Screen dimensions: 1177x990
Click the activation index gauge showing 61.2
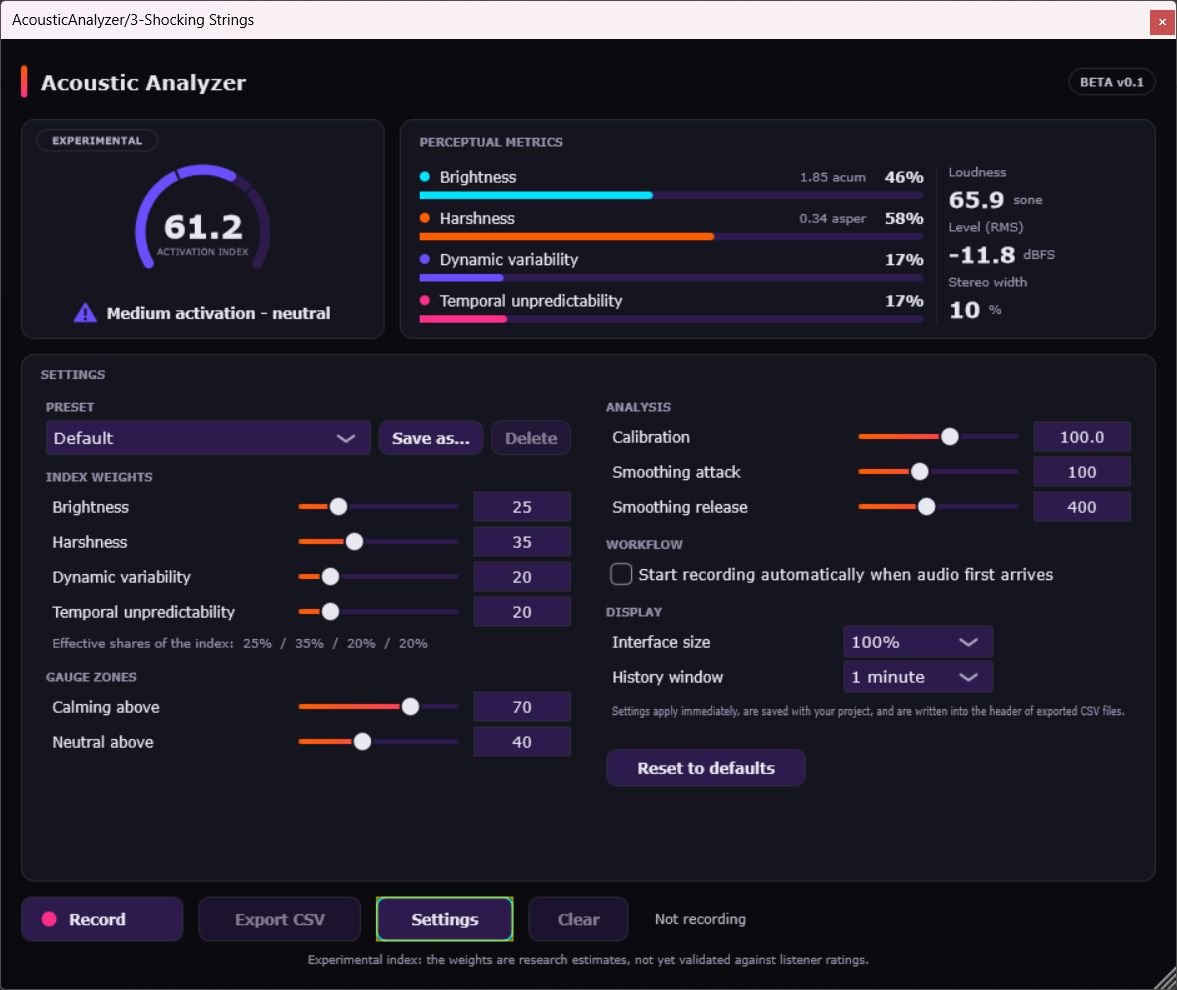click(203, 218)
